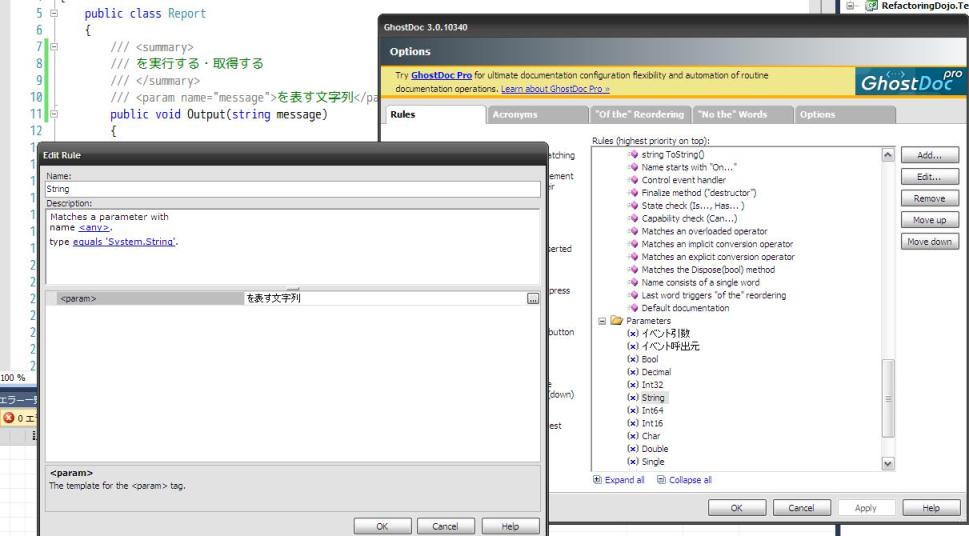Click the (x) icon next to Int32
969x536 pixels.
pyautogui.click(x=633, y=385)
